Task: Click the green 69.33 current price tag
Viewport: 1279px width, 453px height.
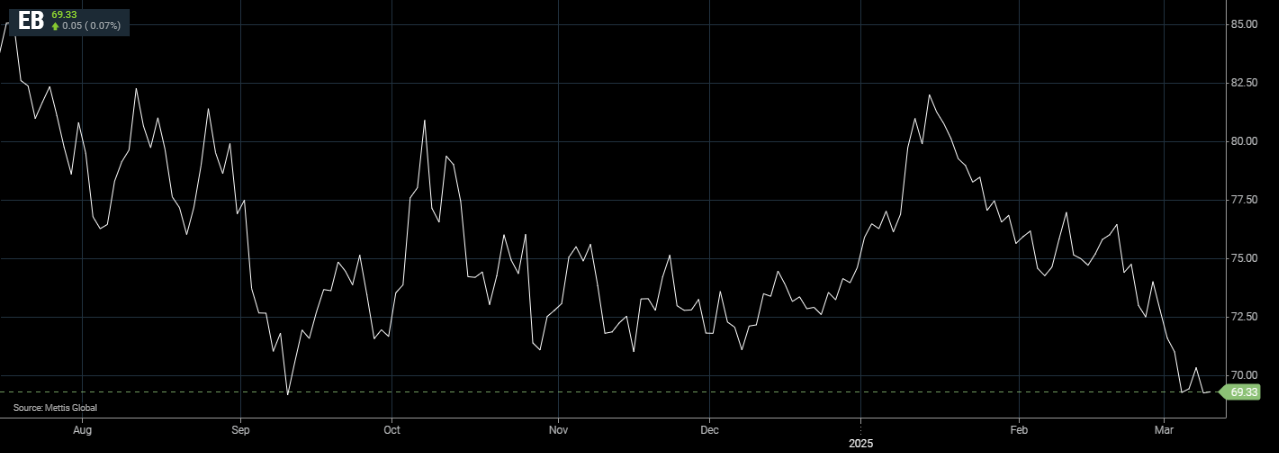Action: coord(1241,392)
